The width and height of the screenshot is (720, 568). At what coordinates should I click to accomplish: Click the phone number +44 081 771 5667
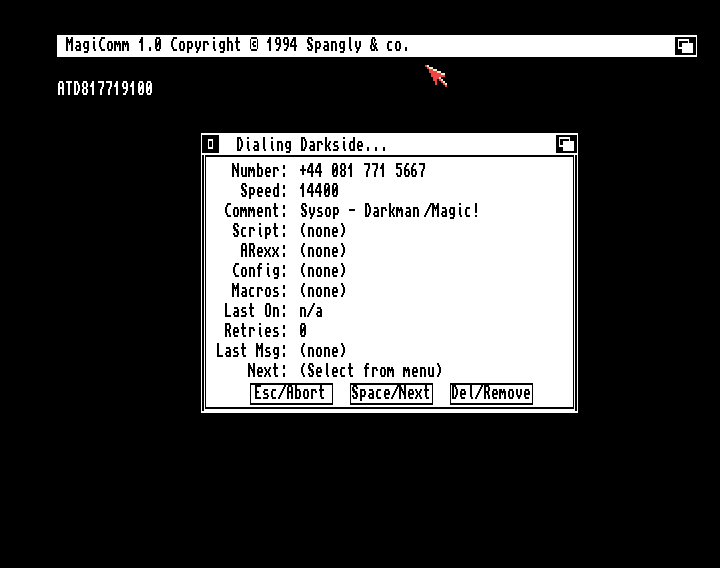(362, 171)
